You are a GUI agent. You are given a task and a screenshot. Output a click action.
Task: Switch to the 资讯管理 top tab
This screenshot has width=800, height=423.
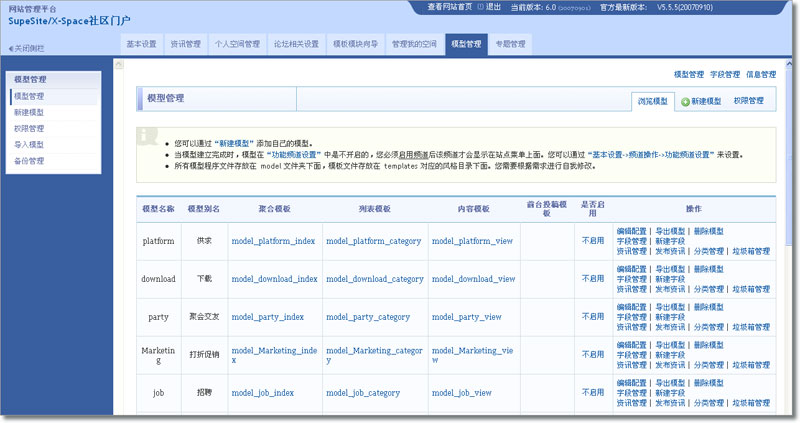click(x=185, y=44)
